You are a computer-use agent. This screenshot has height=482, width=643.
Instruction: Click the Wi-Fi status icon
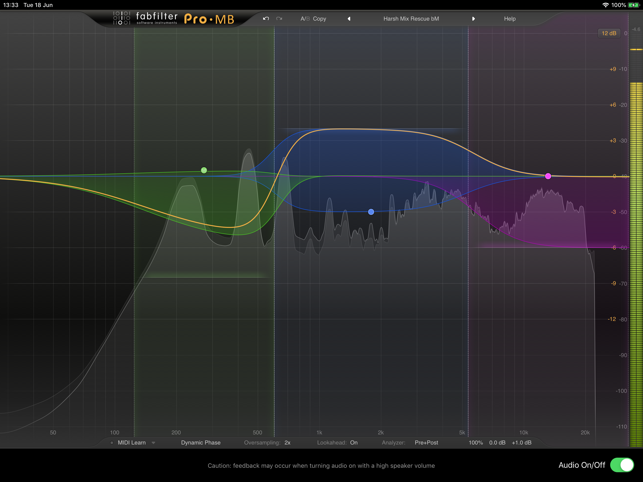tap(605, 5)
